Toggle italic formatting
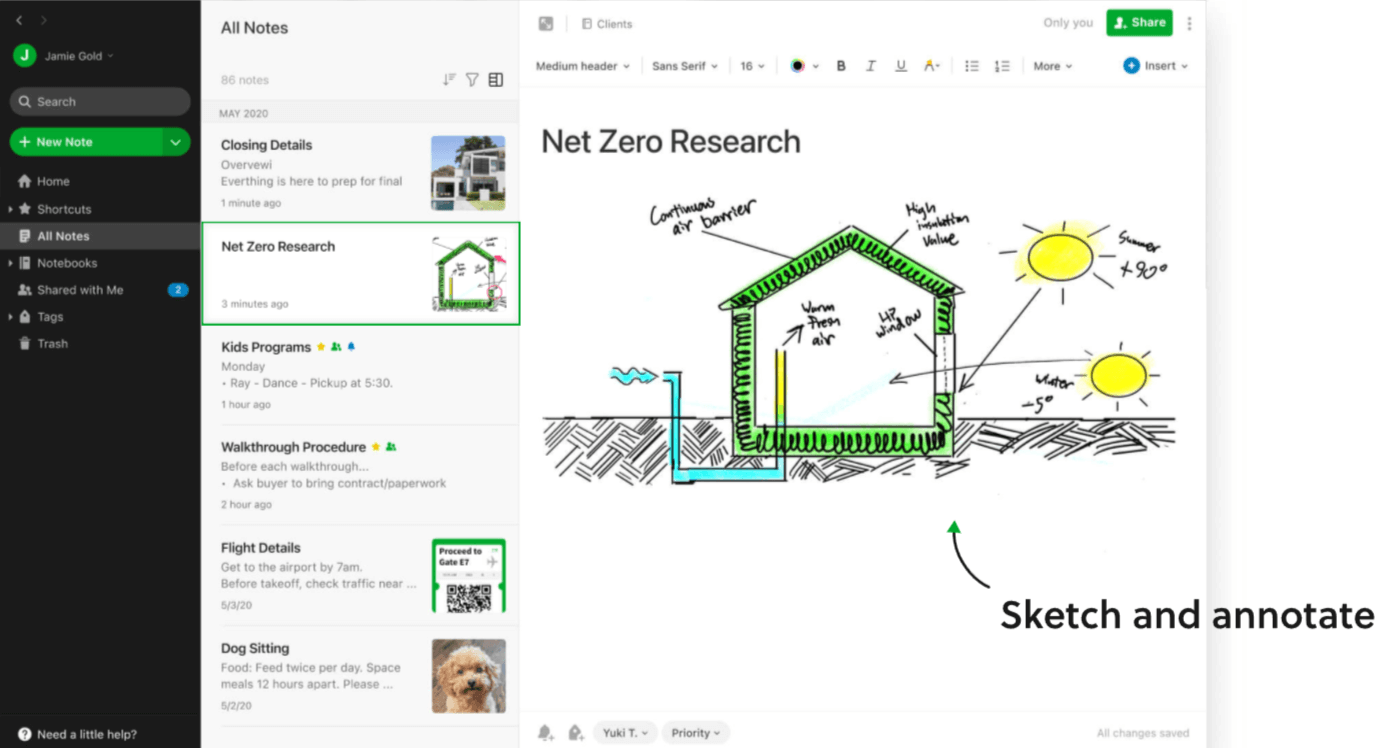 (870, 66)
